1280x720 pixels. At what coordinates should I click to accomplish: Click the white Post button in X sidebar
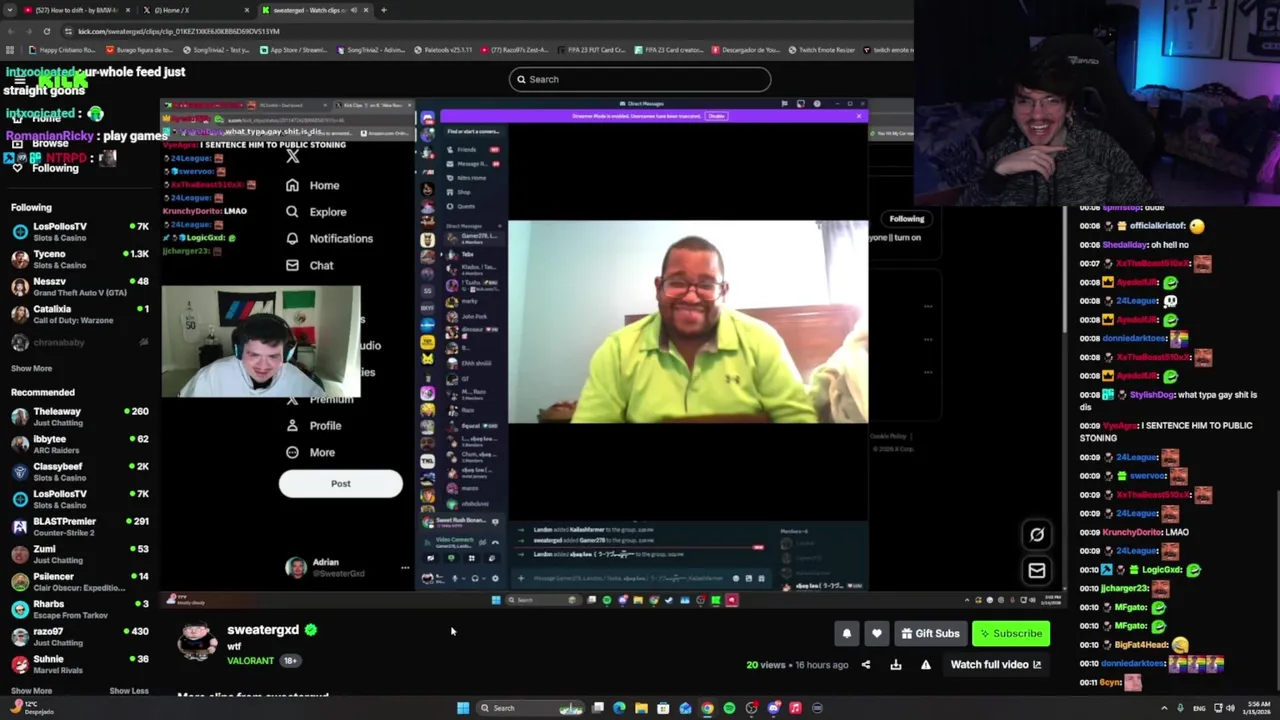coord(341,484)
